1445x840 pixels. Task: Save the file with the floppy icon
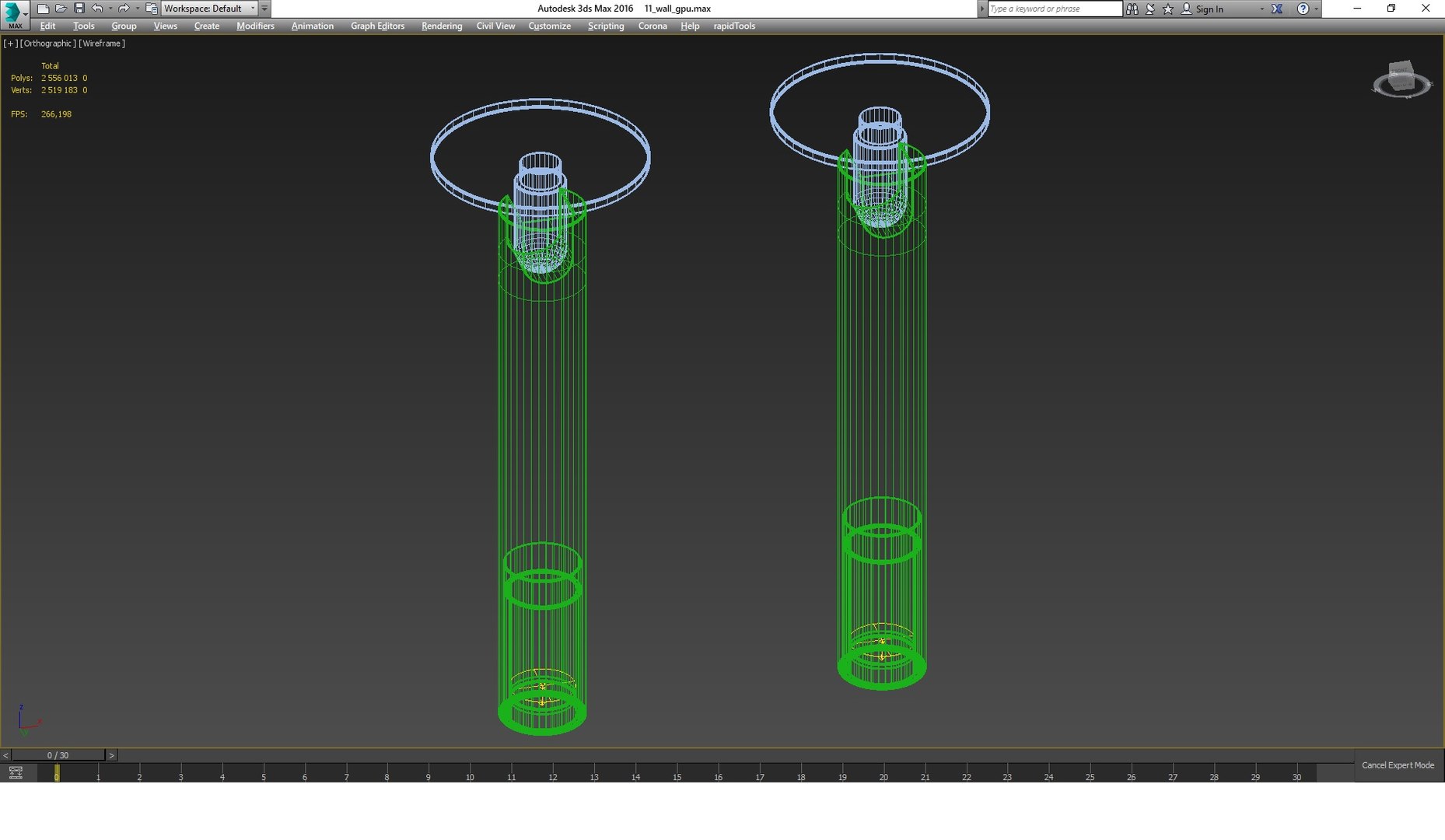pos(79,9)
